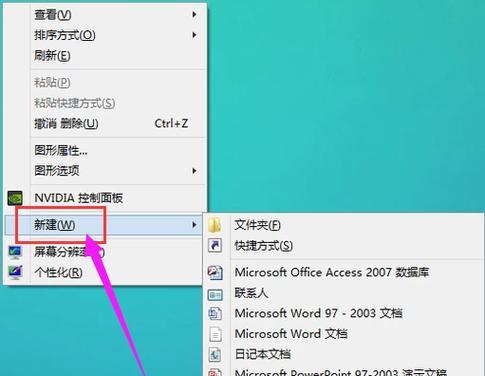
Task: Click the shortcut arrow icon
Action: 215,246
